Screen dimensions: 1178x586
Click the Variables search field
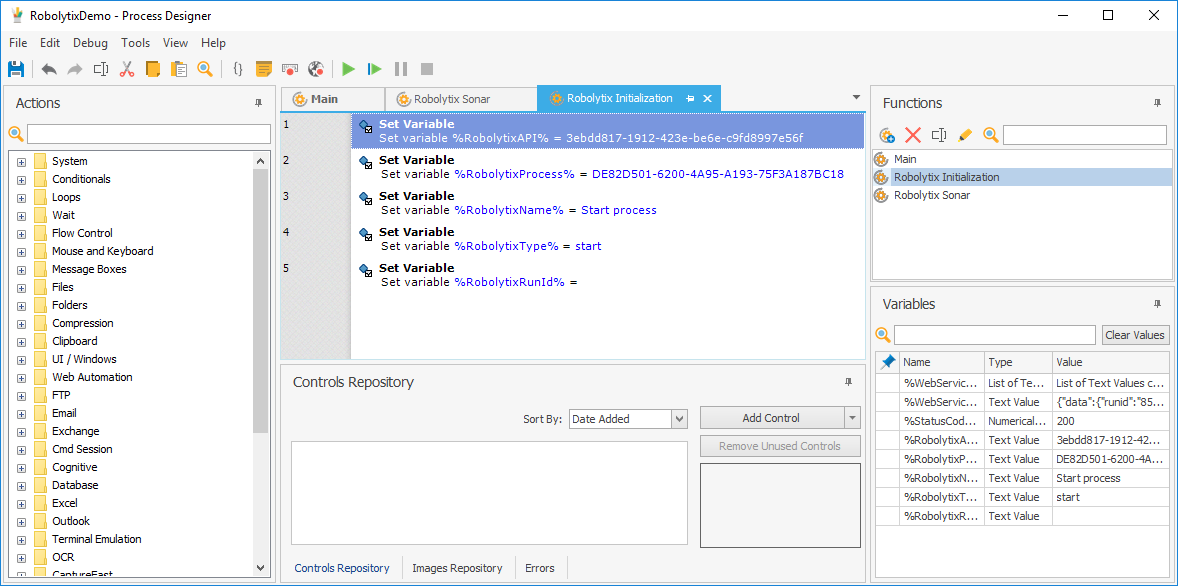(995, 335)
